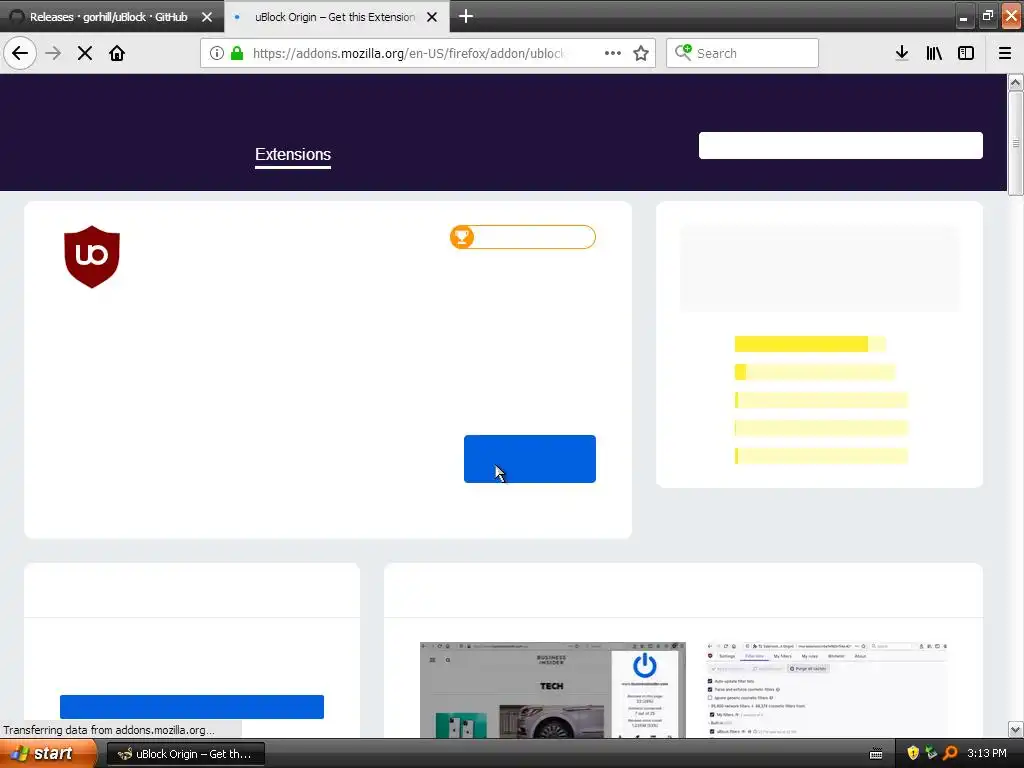
Task: Click the search engine magnifier icon
Action: (683, 52)
